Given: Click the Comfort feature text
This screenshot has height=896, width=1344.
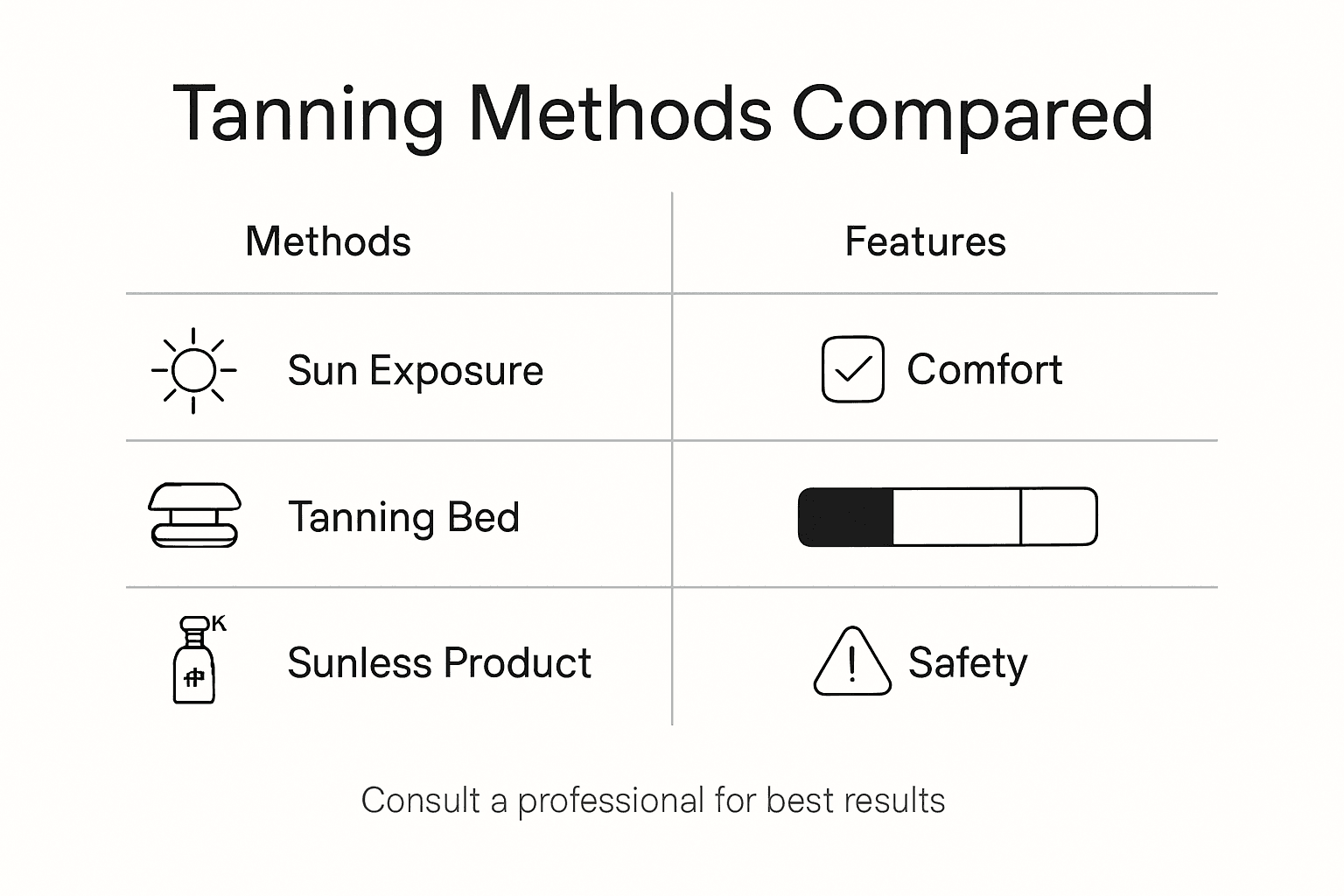Looking at the screenshot, I should (x=984, y=369).
